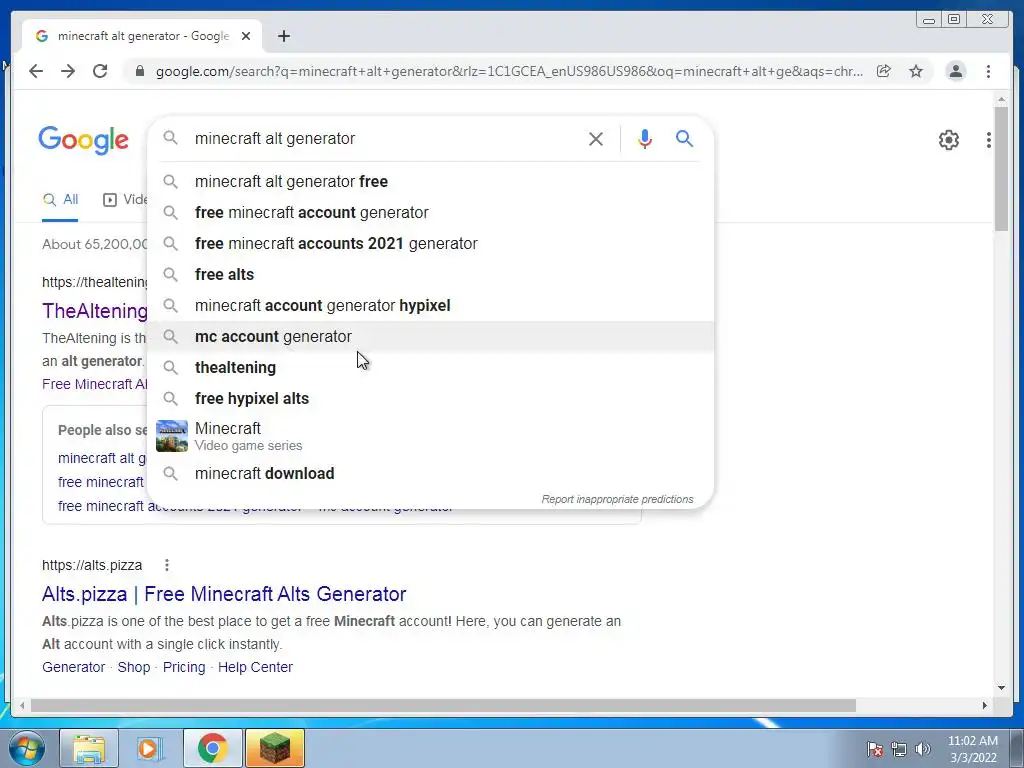Close the minecraft alt generator tab
Image resolution: width=1024 pixels, height=768 pixels.
[246, 36]
